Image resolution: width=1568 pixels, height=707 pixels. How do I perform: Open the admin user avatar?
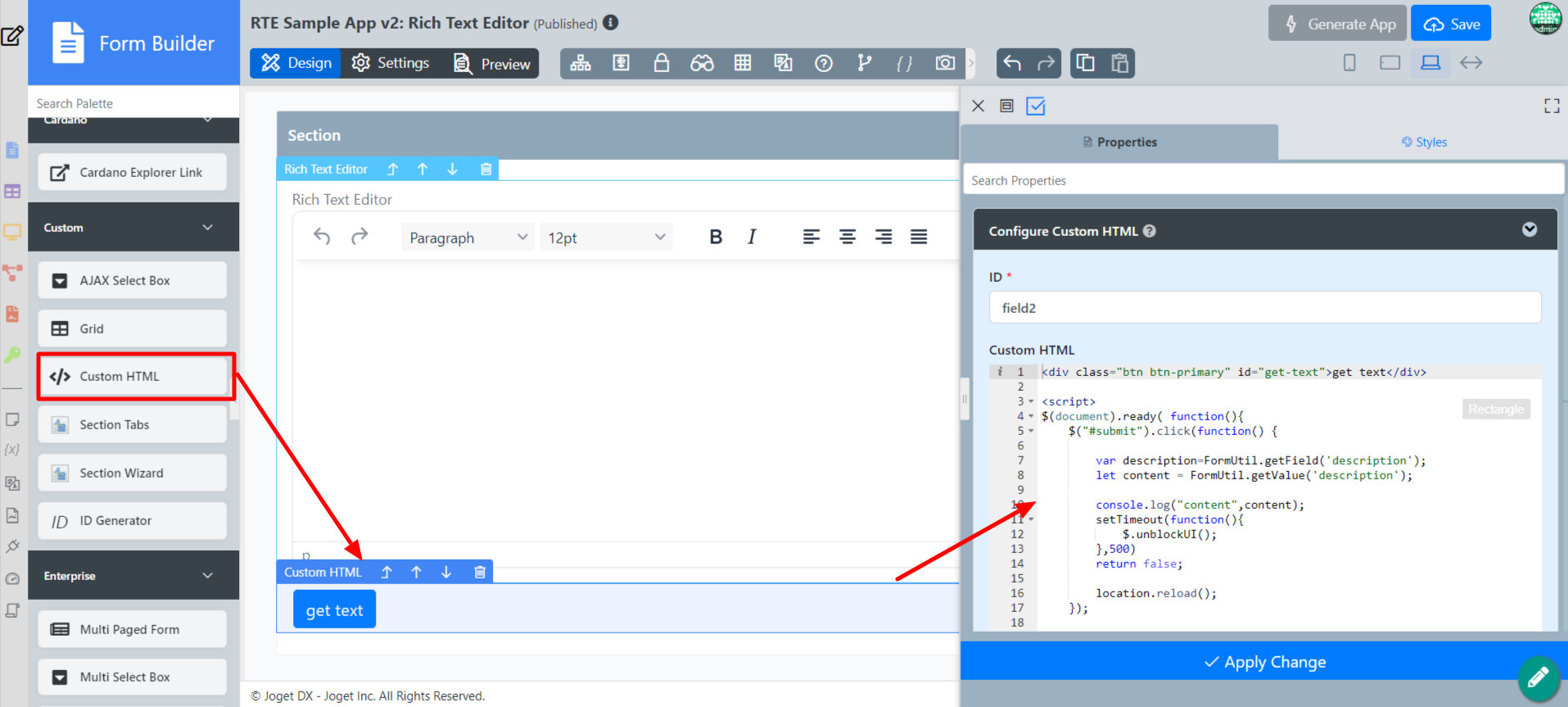tap(1546, 19)
